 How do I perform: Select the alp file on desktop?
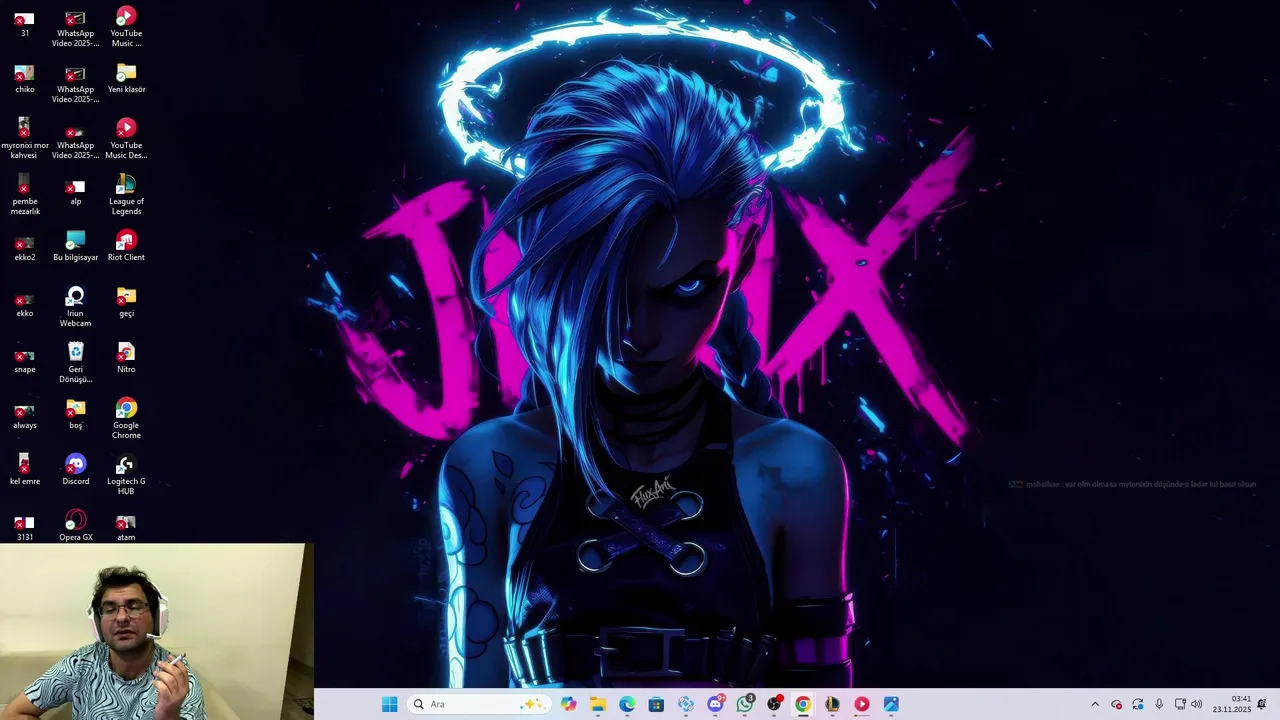[x=75, y=190]
